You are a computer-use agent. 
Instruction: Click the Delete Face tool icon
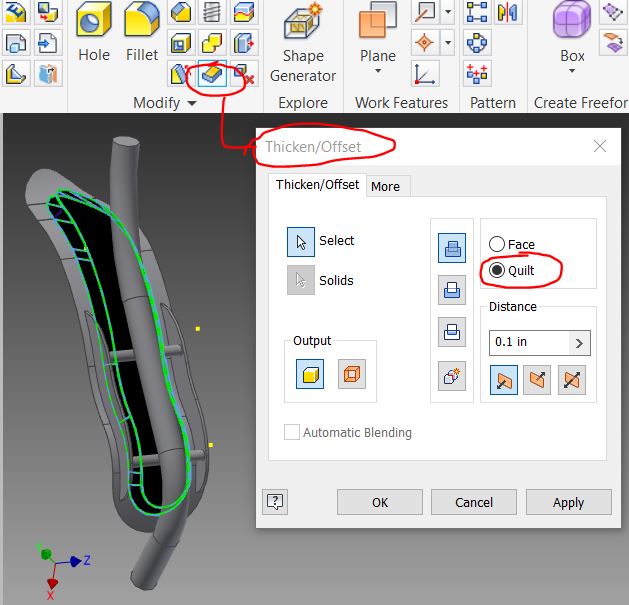pyautogui.click(x=244, y=74)
